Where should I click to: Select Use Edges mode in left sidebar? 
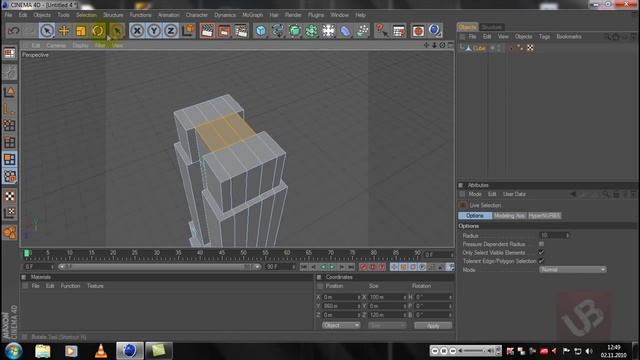point(10,142)
